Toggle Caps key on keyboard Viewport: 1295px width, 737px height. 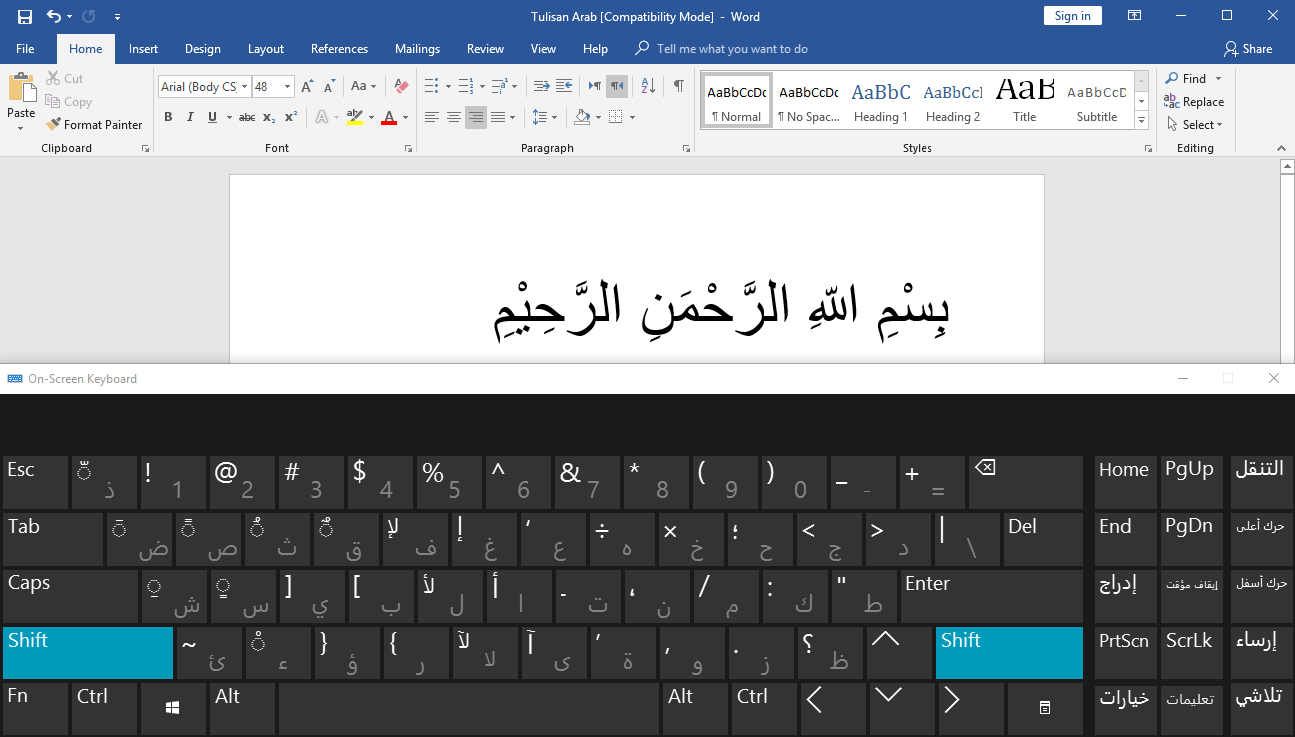tap(70, 596)
